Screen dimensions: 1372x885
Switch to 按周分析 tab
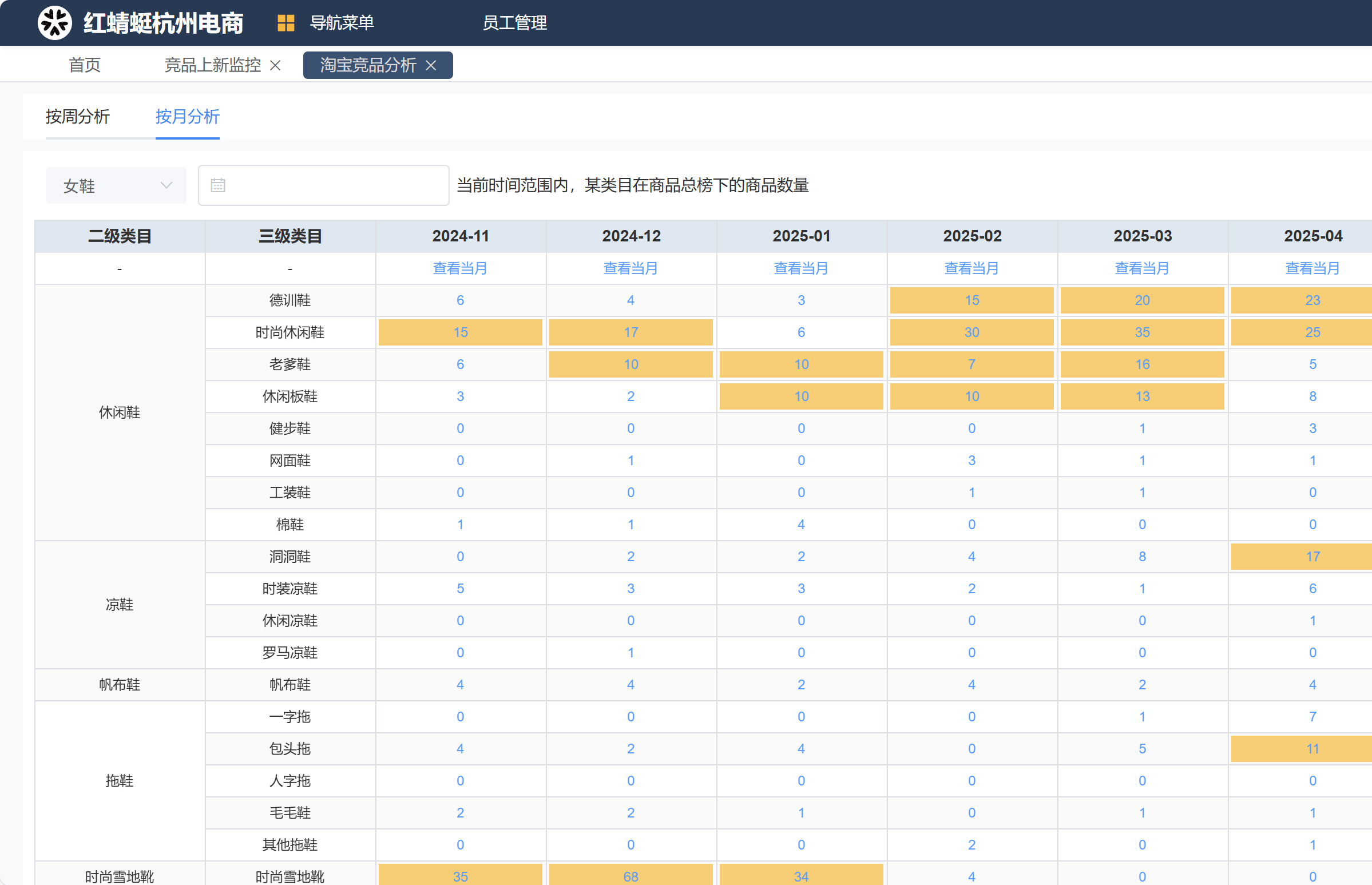click(78, 117)
